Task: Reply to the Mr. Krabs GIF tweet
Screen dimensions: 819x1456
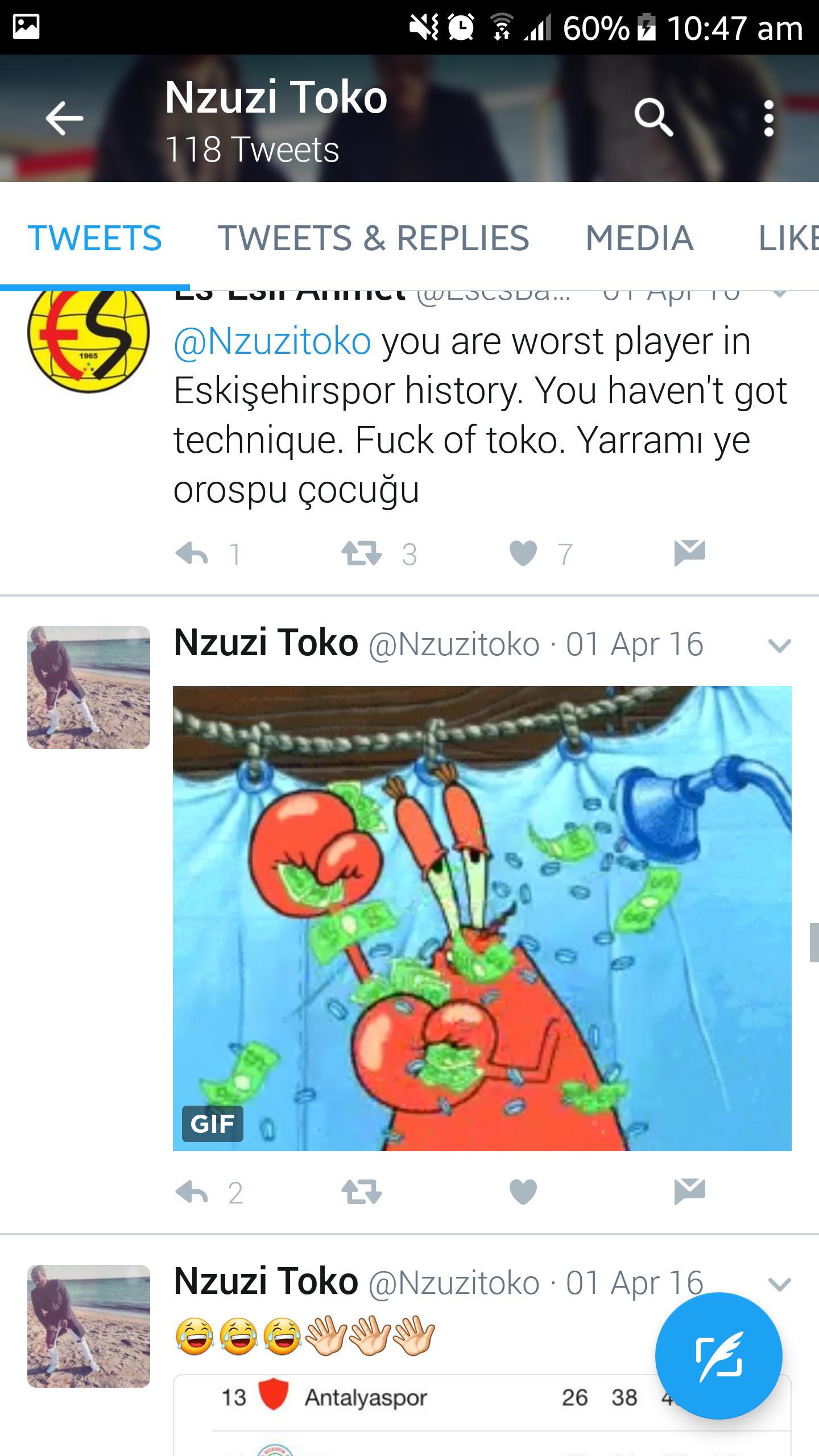Action: 192,1192
